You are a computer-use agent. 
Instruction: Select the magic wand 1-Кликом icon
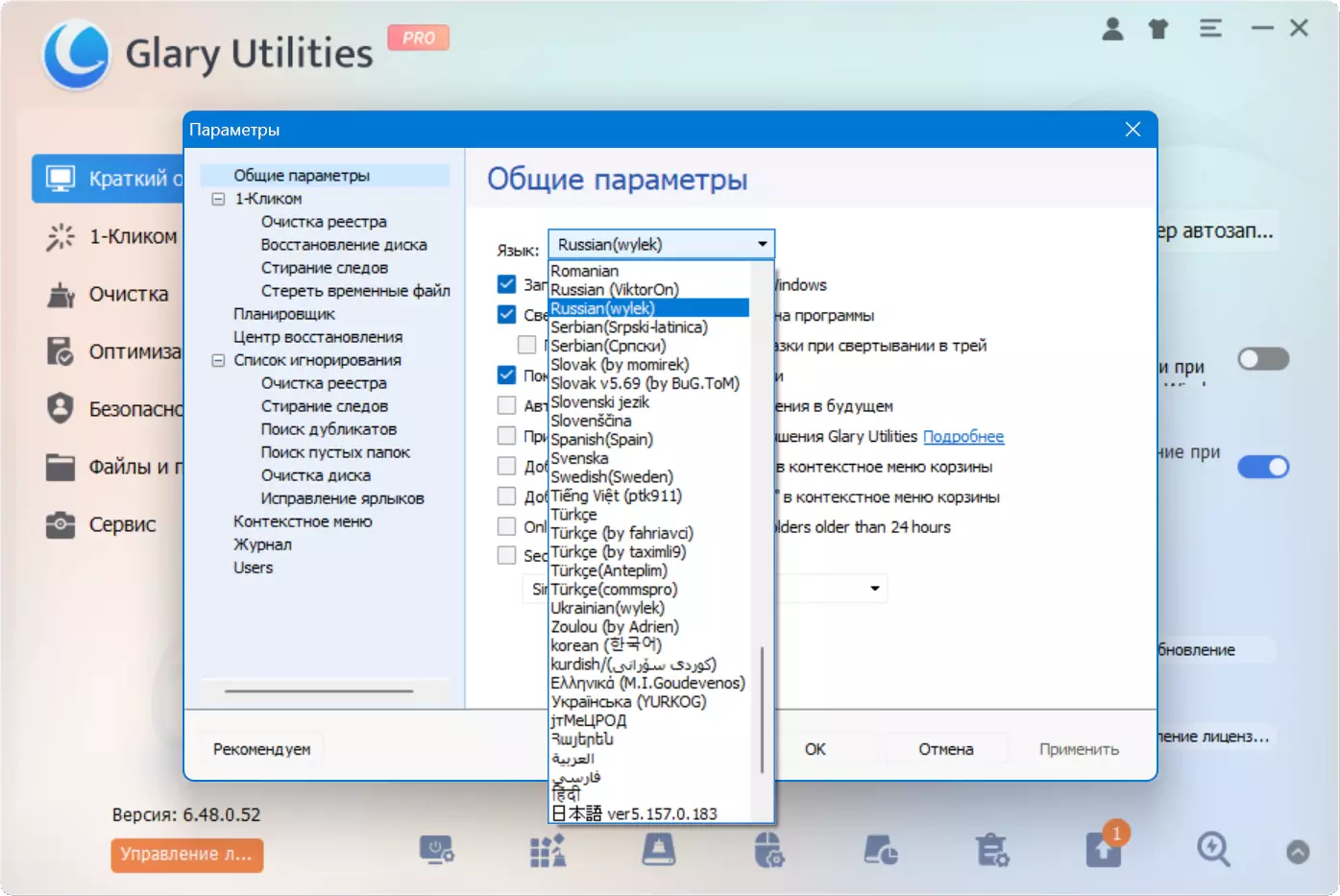point(61,236)
